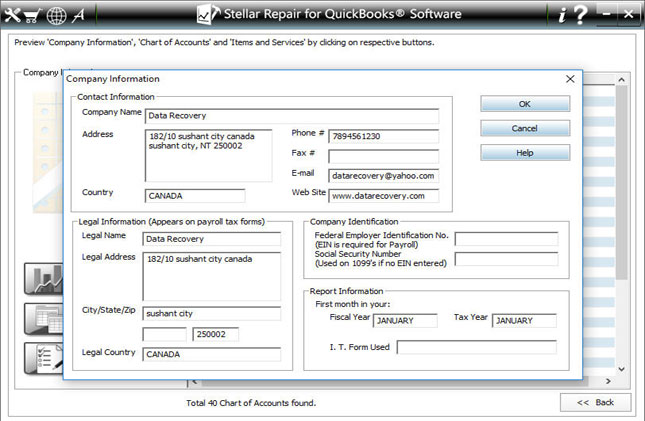This screenshot has width=645, height=421.
Task: Click the E-mail field
Action: [x=383, y=176]
